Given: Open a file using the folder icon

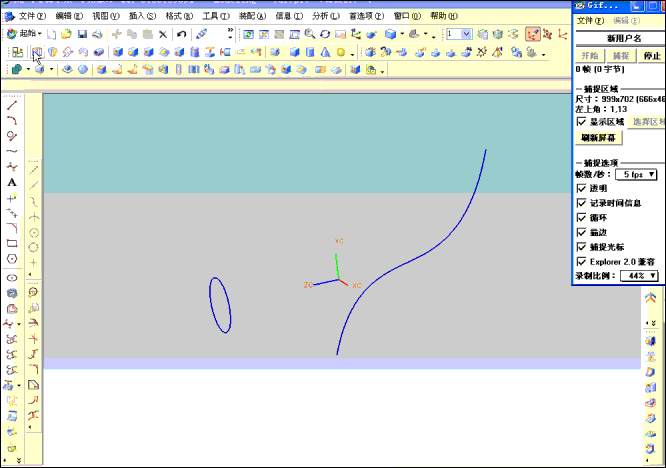Looking at the screenshot, I should coord(66,34).
